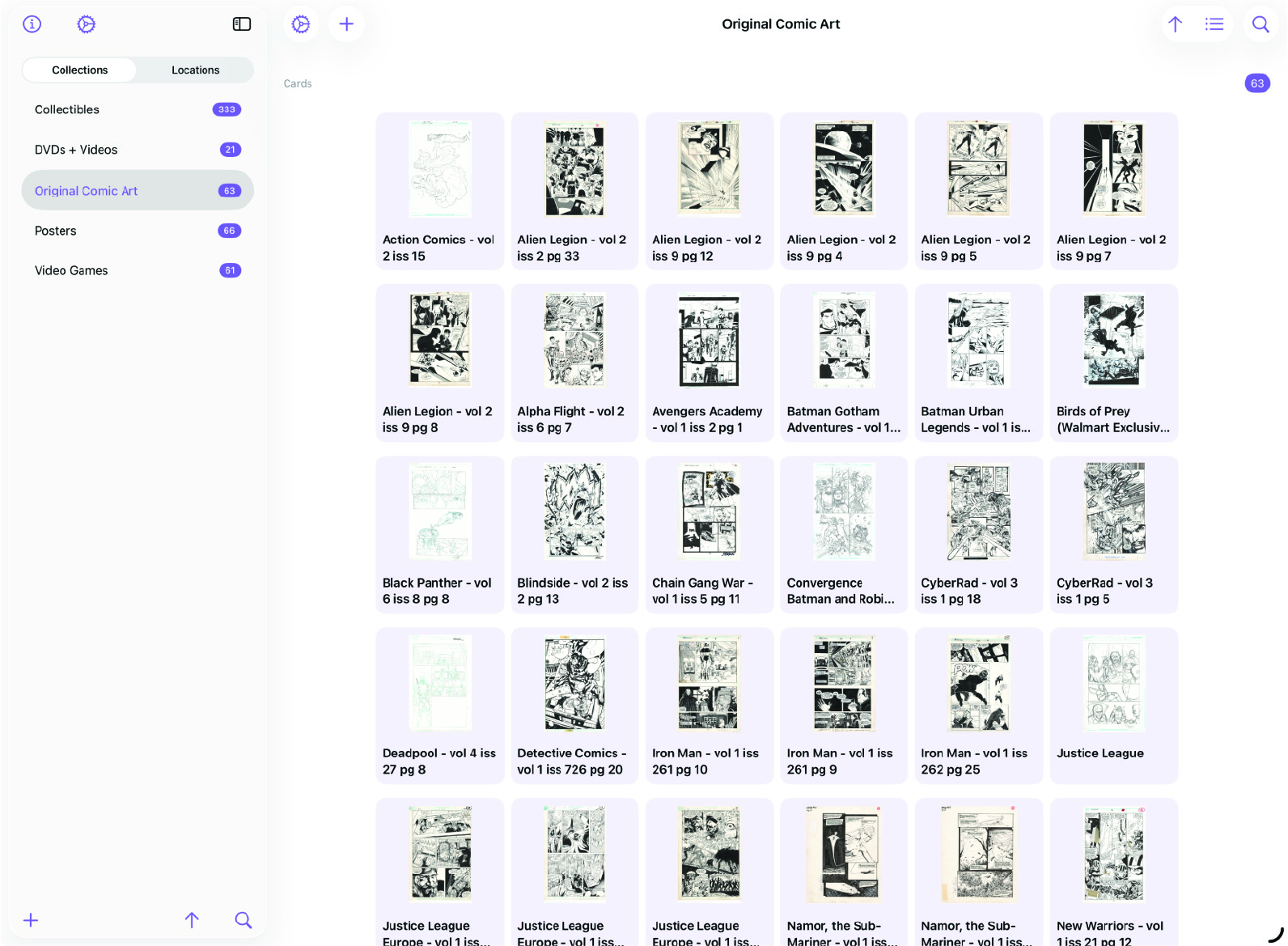Open Birds of Prey Walmart Exclusive card
This screenshot has width=1288, height=946.
1114,363
